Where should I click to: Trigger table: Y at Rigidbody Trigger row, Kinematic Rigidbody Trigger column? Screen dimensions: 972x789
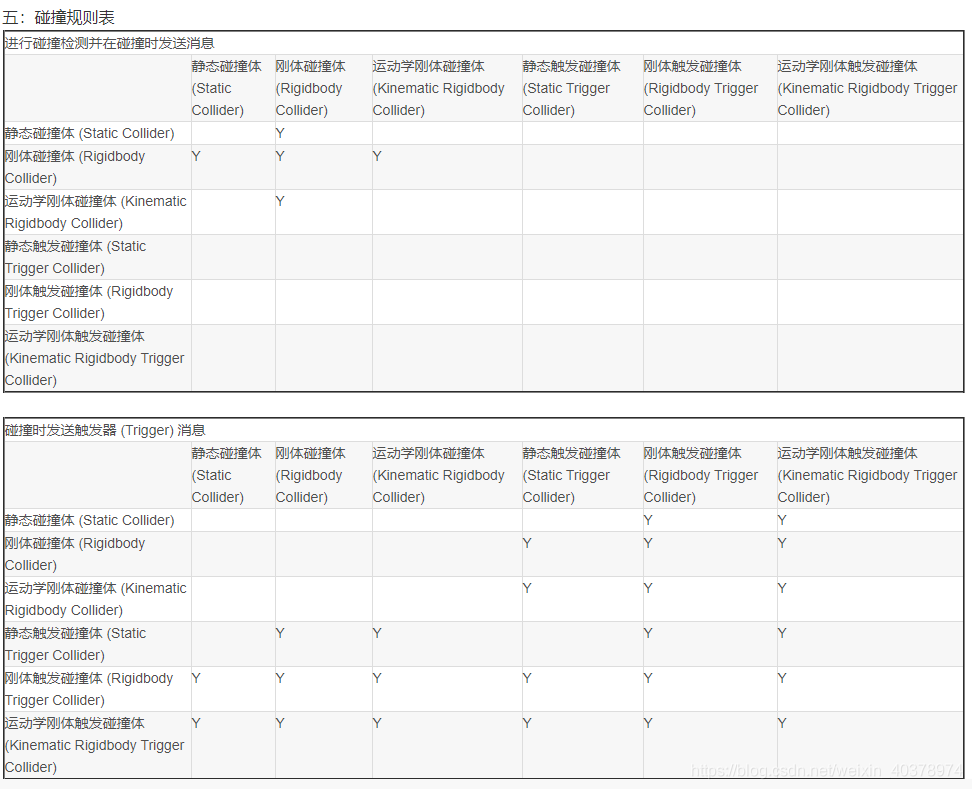point(782,678)
